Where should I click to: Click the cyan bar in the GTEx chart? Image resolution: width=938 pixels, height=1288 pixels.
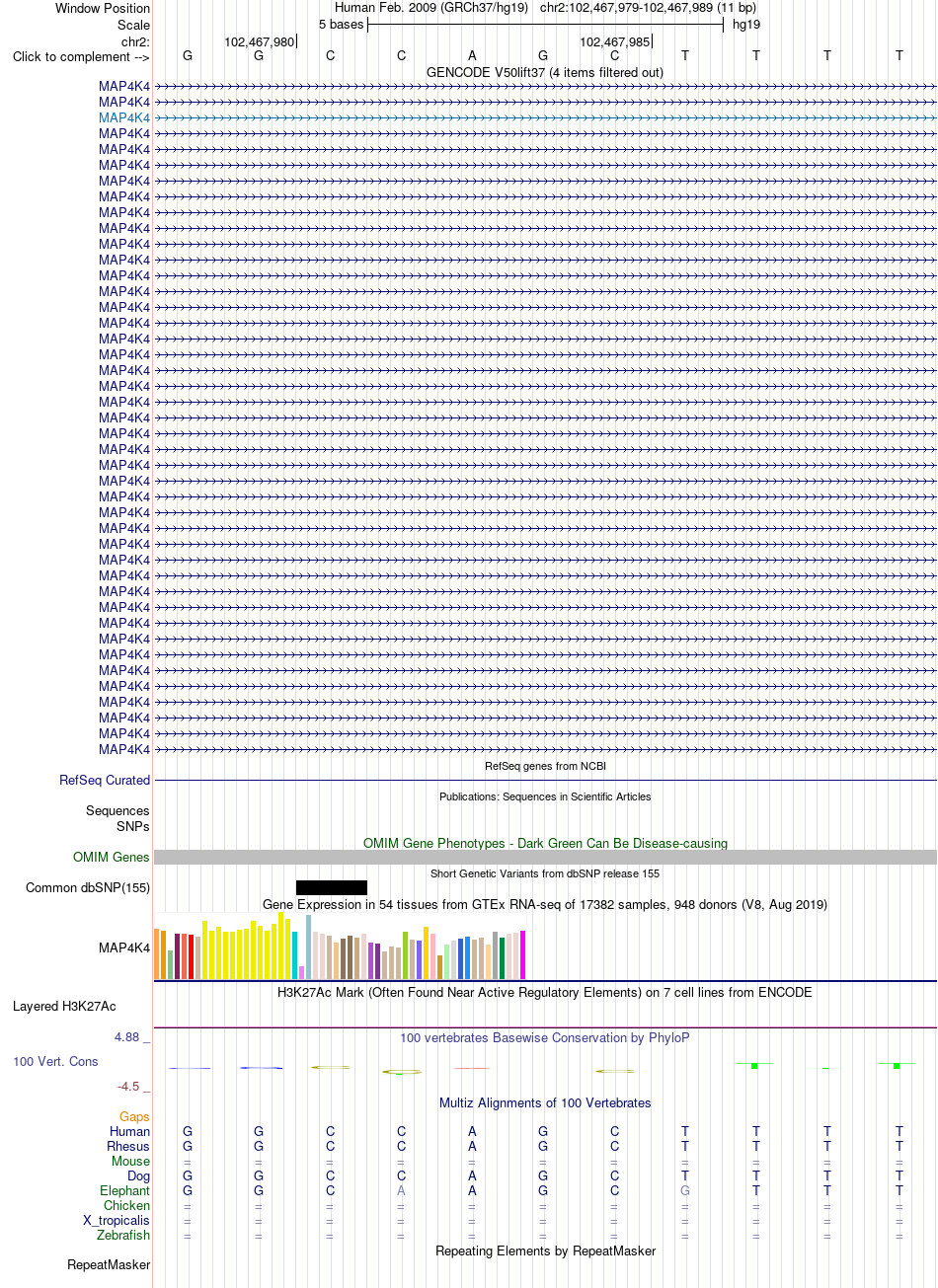(295, 955)
